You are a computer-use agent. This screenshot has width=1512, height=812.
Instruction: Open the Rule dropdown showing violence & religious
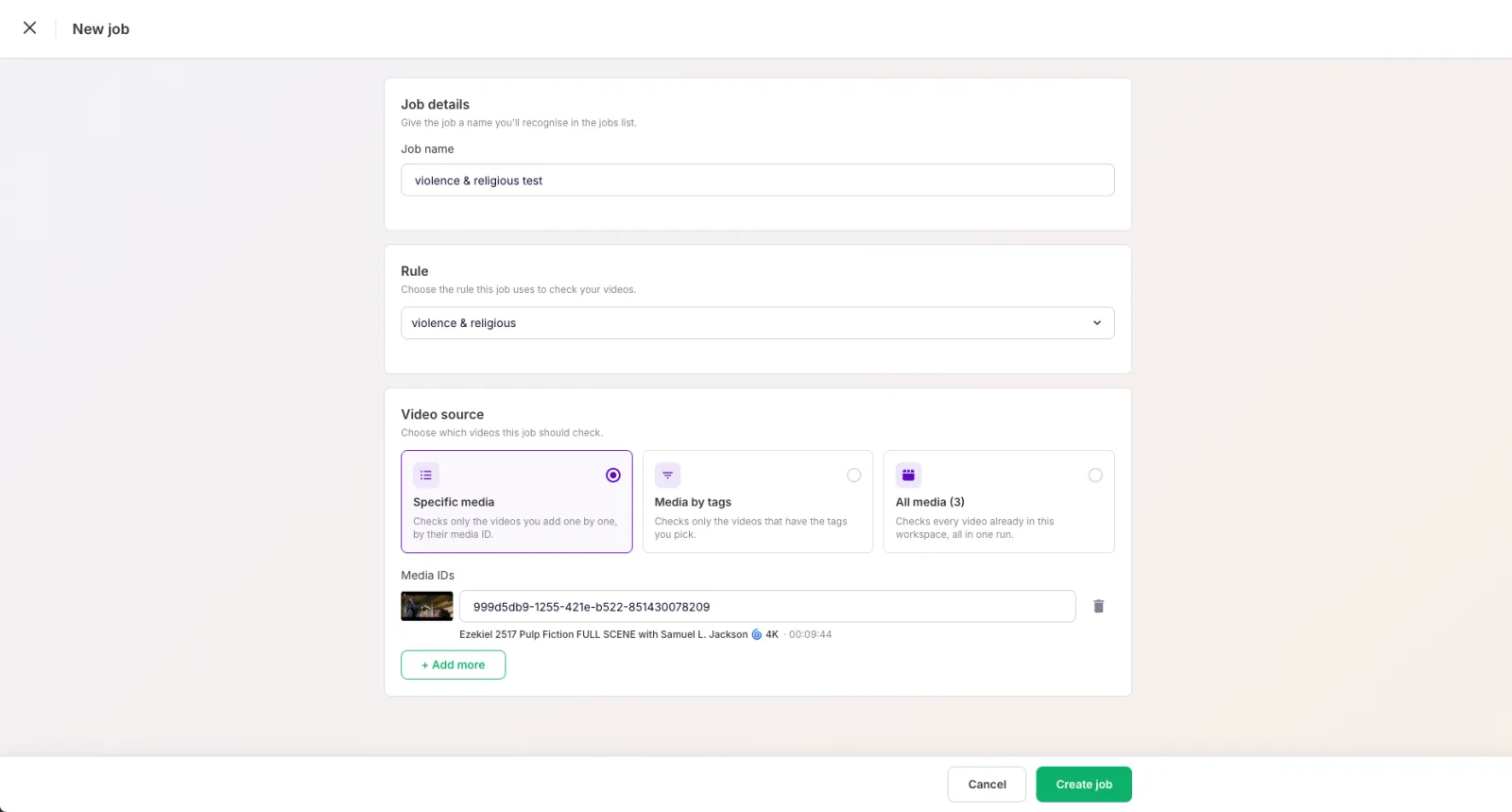(x=758, y=323)
